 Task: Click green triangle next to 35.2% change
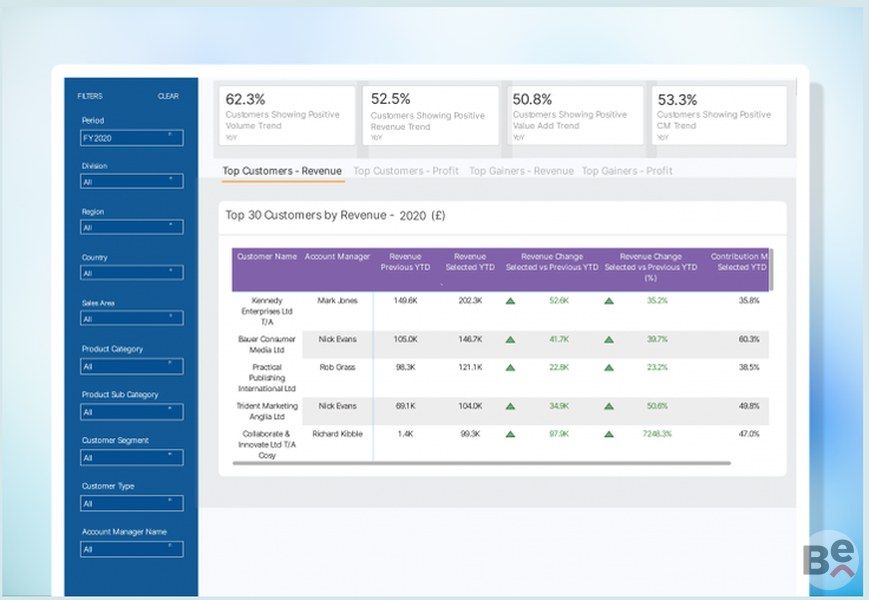click(608, 300)
